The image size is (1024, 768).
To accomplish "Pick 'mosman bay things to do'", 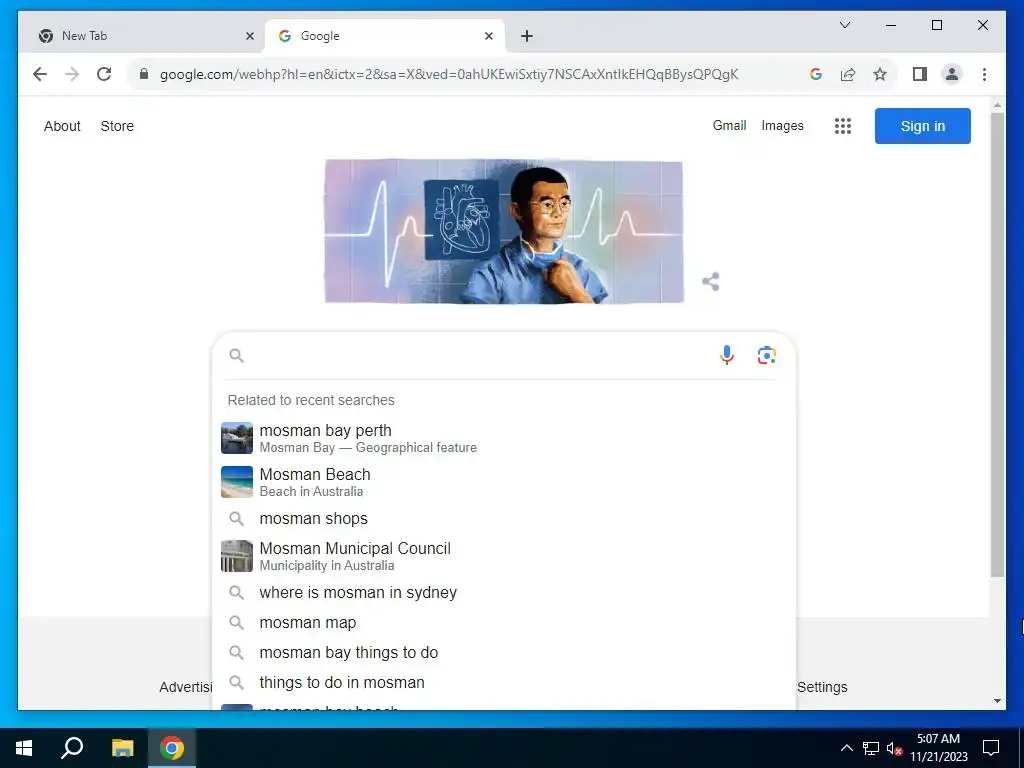I will point(503,652).
